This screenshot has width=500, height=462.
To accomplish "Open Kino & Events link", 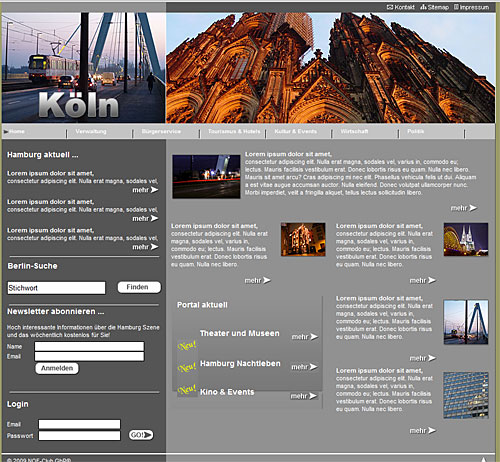I will point(227,392).
